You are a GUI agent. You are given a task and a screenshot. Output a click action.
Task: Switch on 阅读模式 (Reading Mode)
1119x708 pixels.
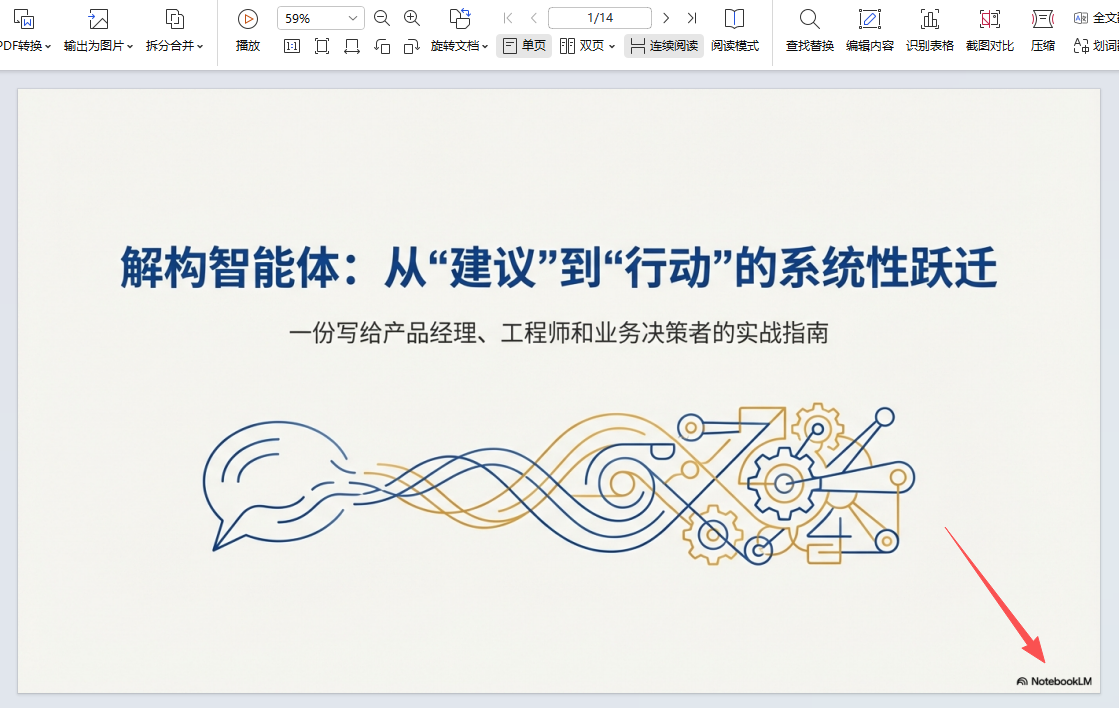point(735,29)
